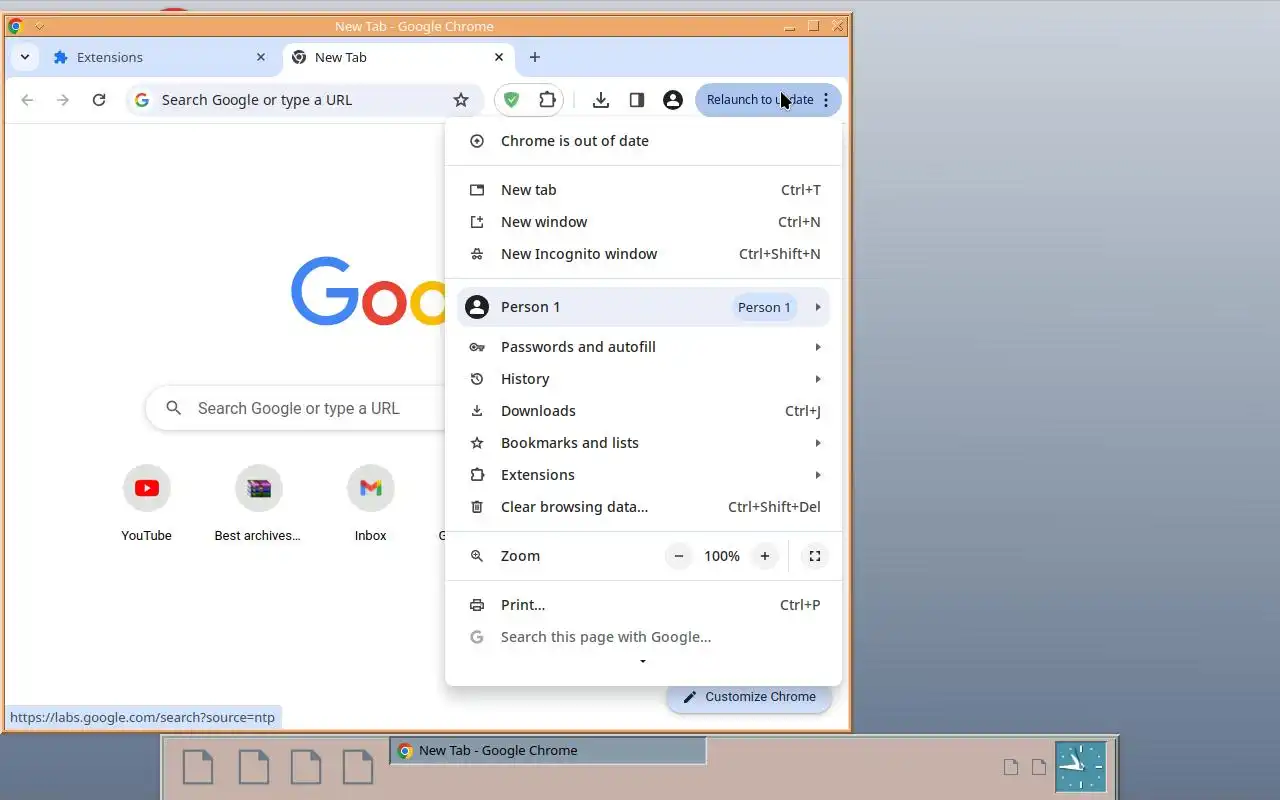Screen dimensions: 1280x800
Task: Open the Extensions puzzle piece in toolbar
Action: point(547,100)
